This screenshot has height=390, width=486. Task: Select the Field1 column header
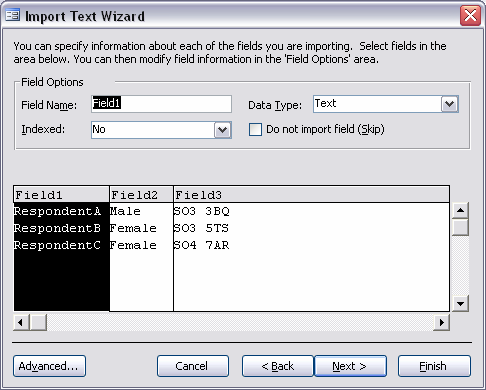click(x=61, y=195)
